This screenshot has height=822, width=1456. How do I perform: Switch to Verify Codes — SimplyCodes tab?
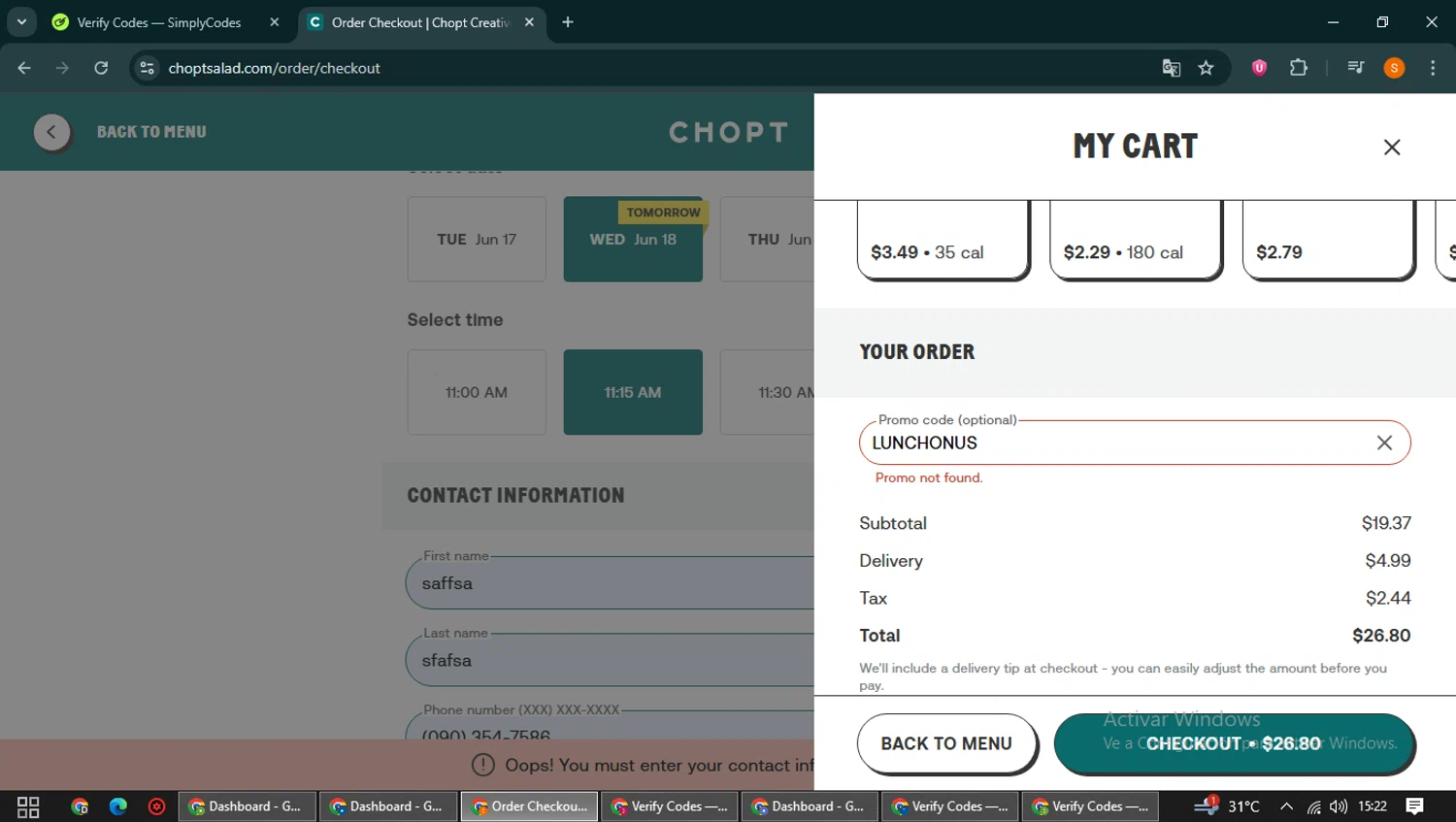(x=158, y=22)
